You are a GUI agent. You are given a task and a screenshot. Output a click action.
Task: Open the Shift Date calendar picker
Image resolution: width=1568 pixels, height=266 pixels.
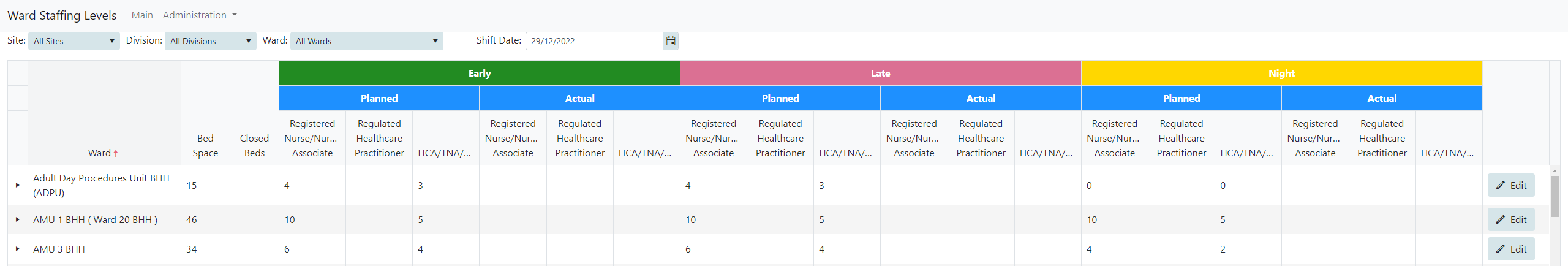(671, 41)
